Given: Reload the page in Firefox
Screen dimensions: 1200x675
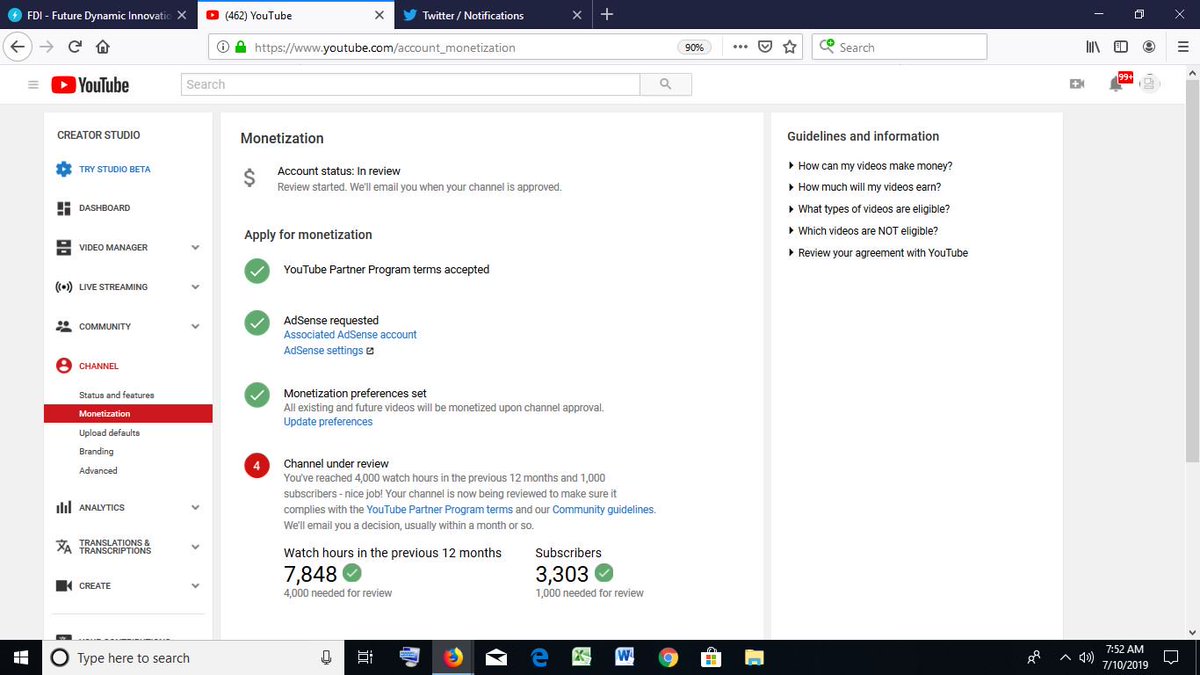Looking at the screenshot, I should point(75,47).
